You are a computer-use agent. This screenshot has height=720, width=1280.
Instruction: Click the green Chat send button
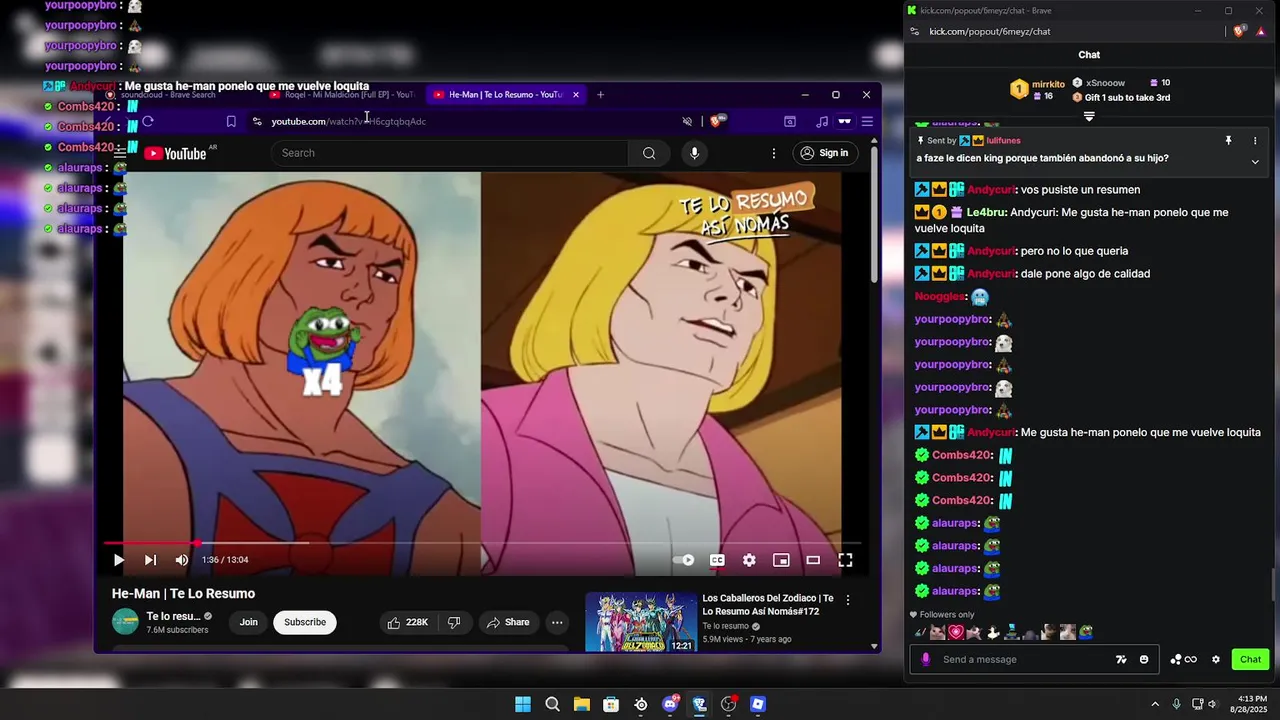[1251, 659]
